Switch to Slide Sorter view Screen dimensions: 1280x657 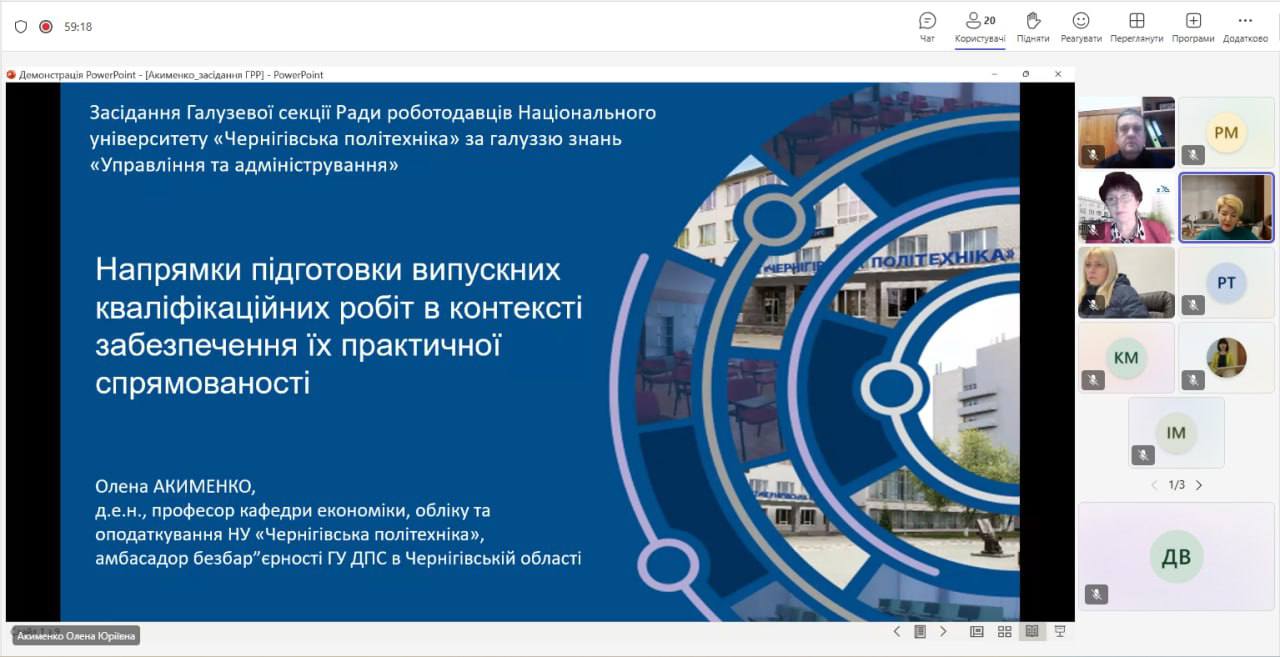(x=1004, y=631)
